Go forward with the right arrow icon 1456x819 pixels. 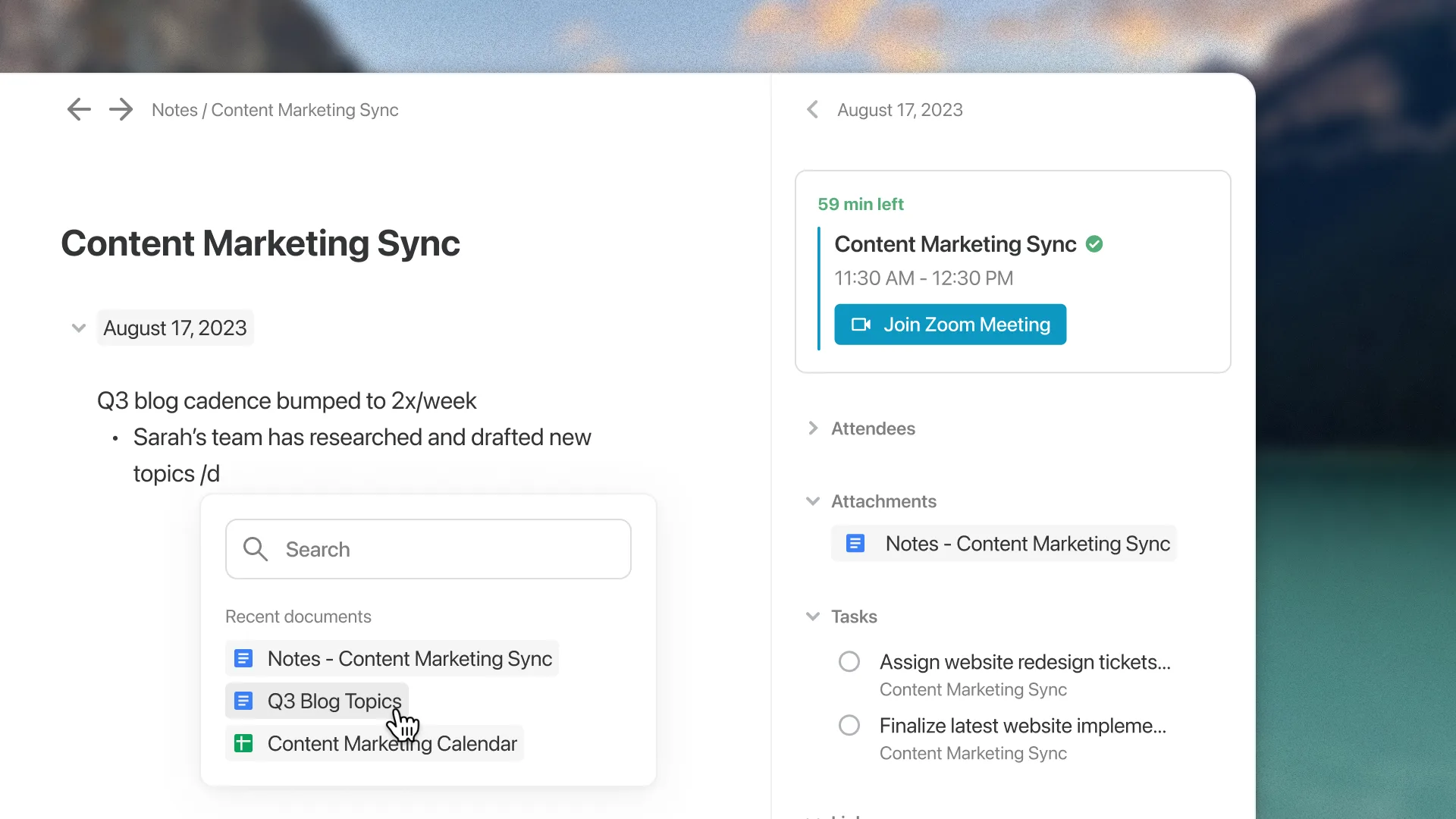point(121,109)
